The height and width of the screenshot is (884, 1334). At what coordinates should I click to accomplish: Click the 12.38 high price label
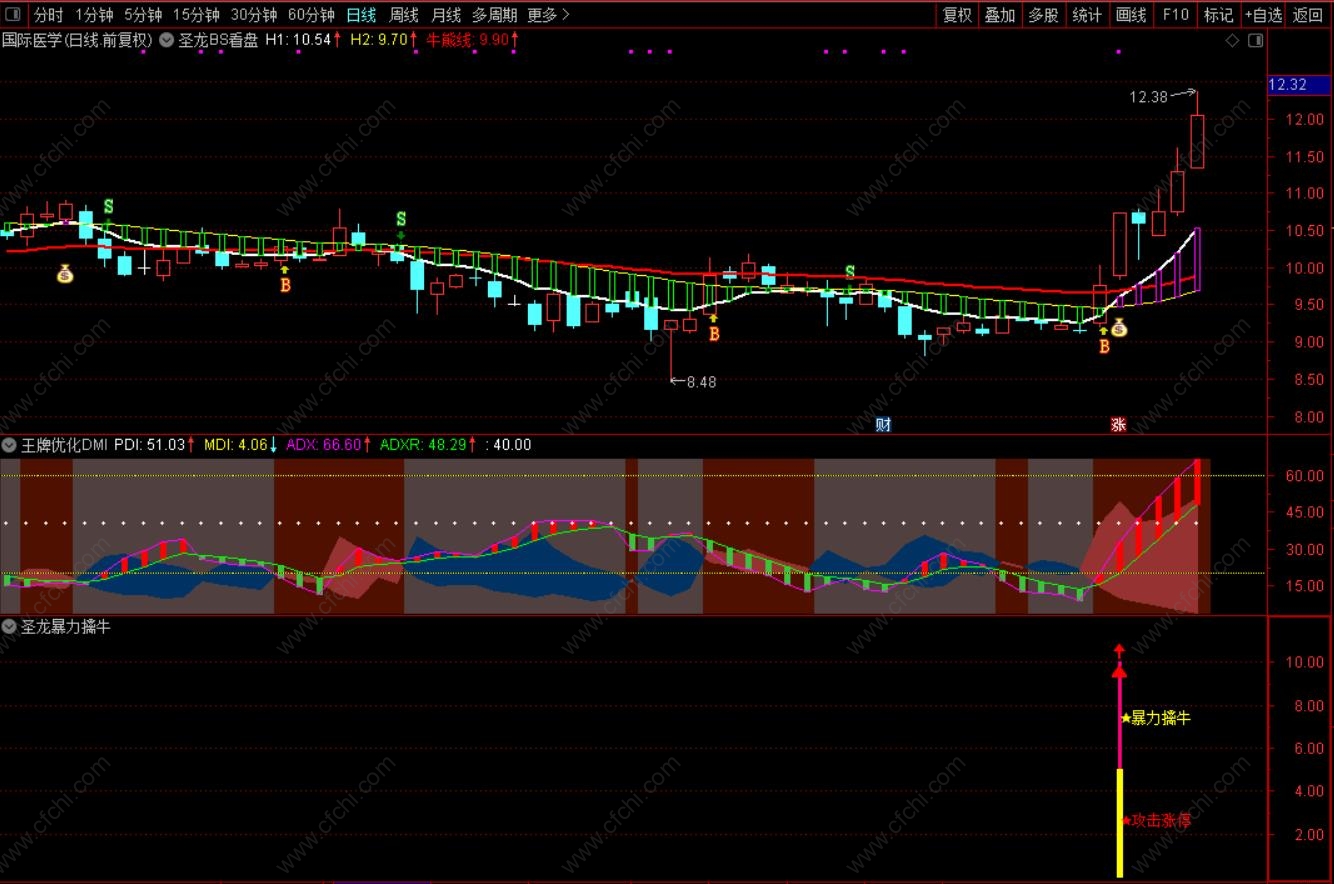point(1149,97)
